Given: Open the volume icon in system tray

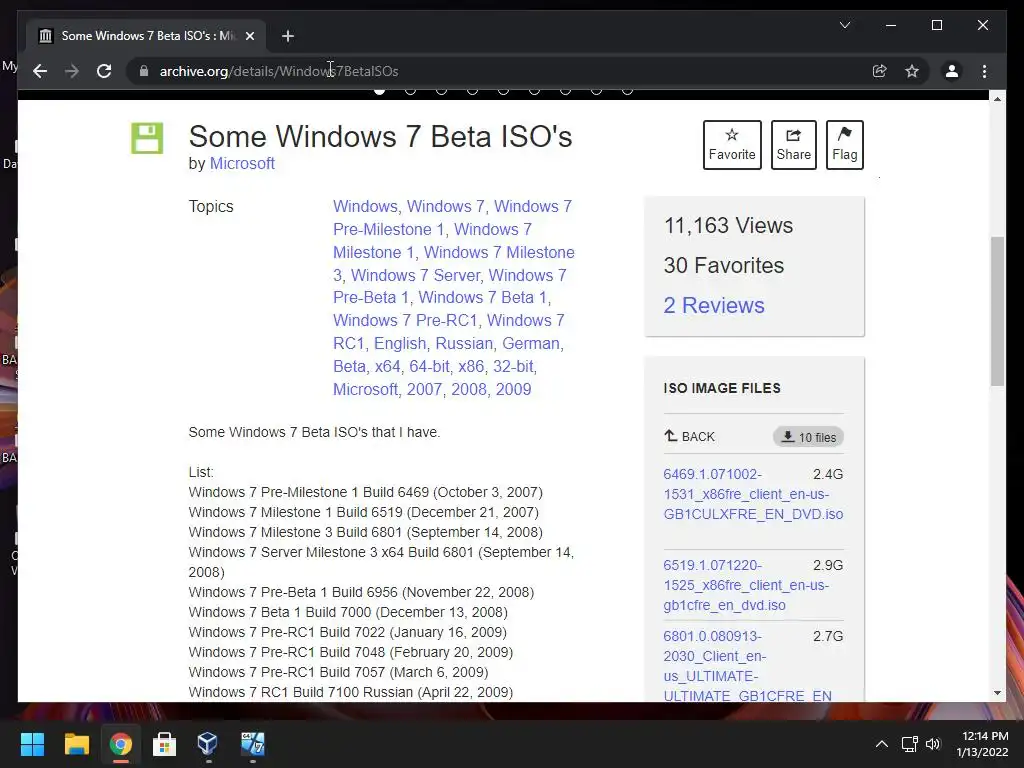Looking at the screenshot, I should point(933,744).
